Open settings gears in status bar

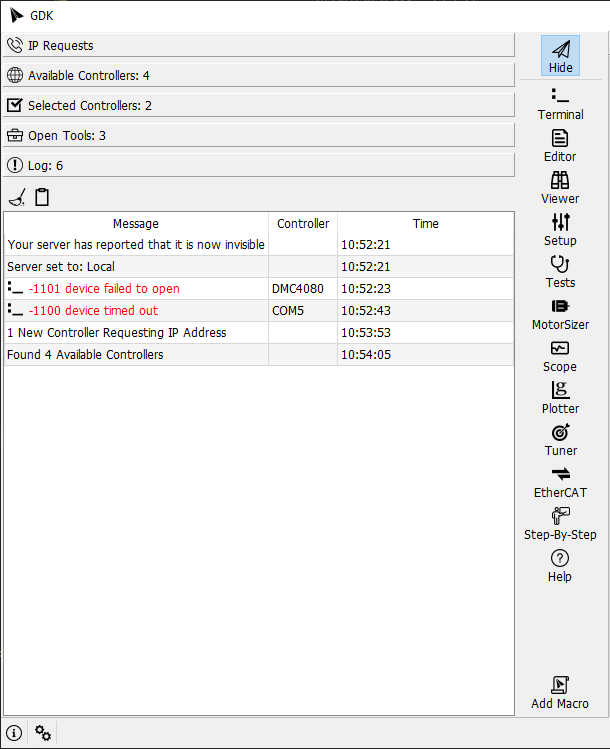[43, 733]
